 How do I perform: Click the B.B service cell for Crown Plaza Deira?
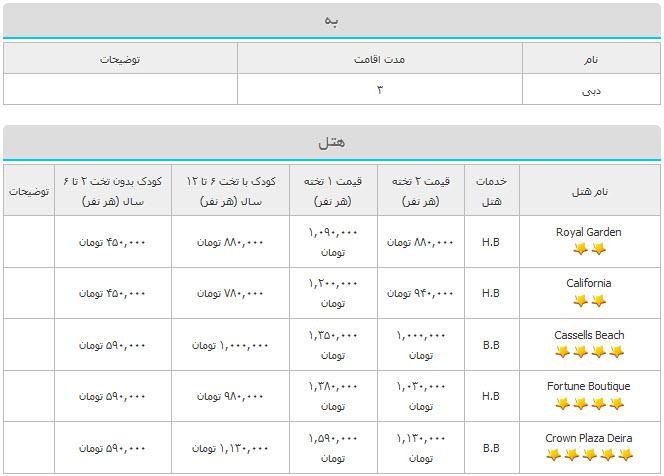491,448
